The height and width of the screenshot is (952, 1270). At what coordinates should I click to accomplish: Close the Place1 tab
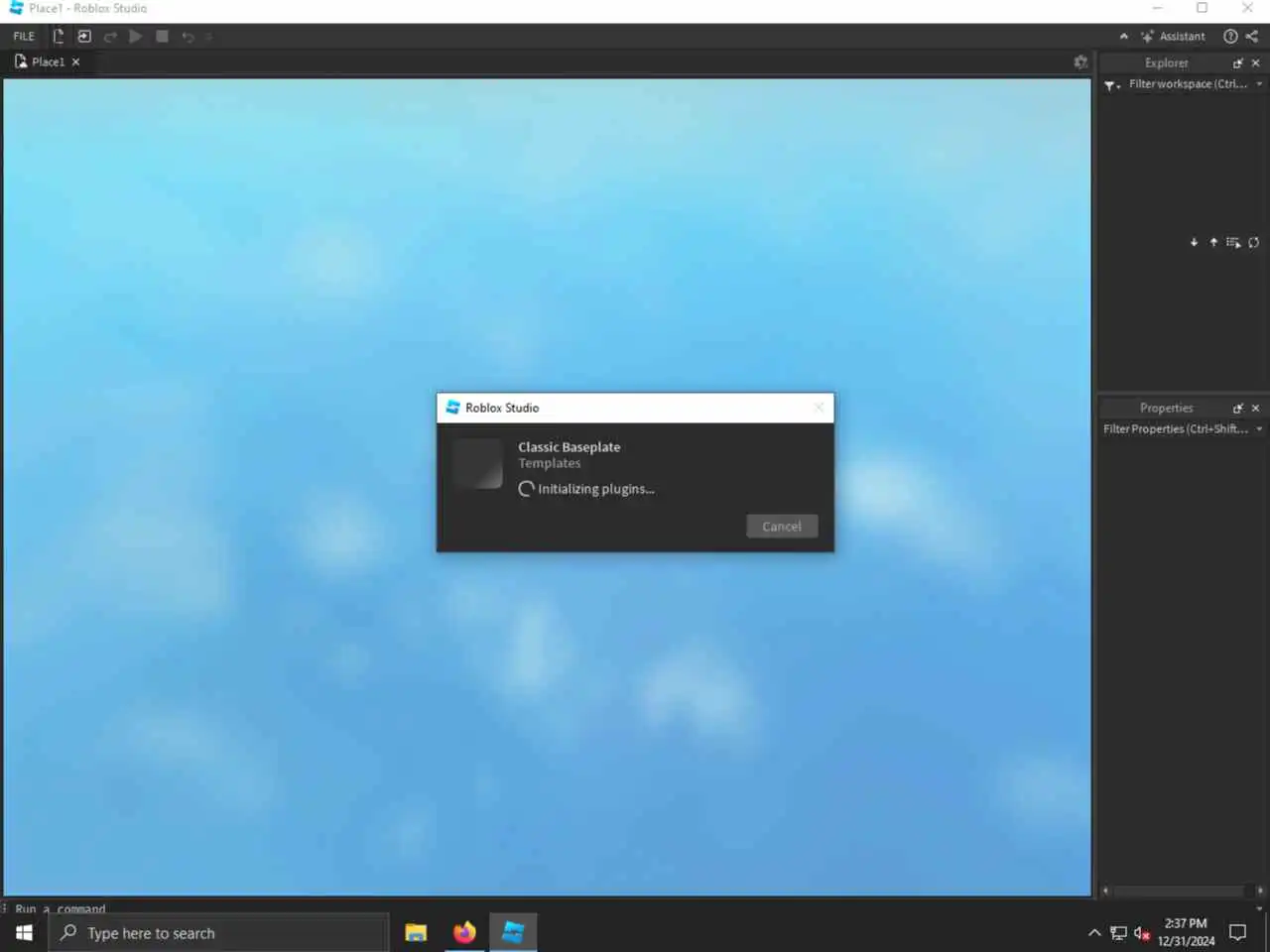click(75, 61)
